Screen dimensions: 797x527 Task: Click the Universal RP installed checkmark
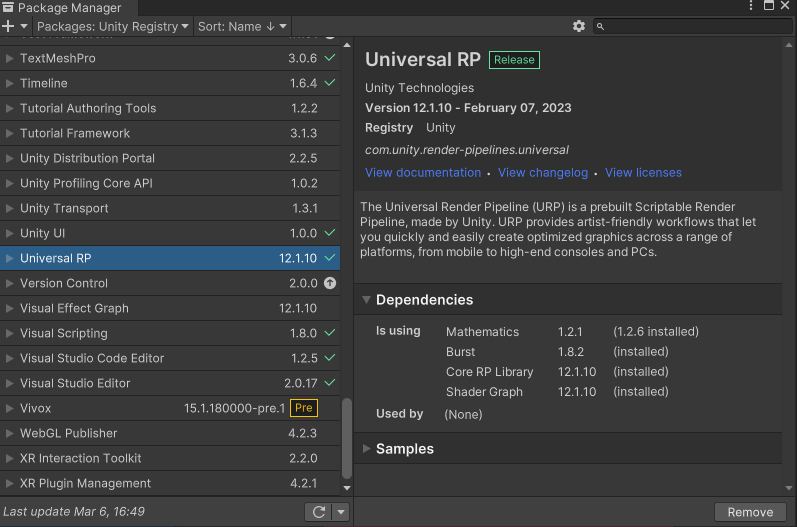(x=330, y=258)
